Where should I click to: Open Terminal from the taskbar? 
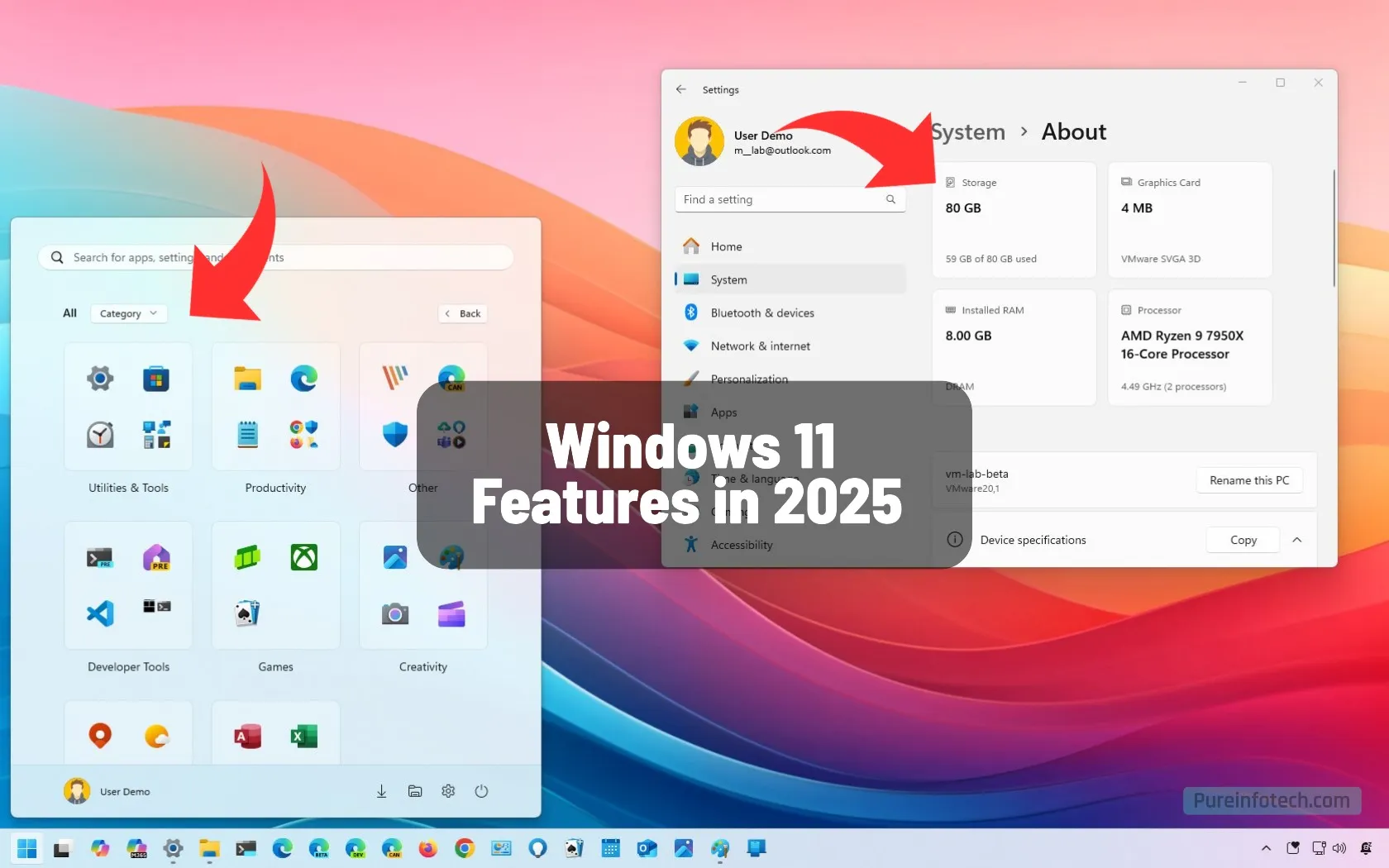tap(246, 848)
